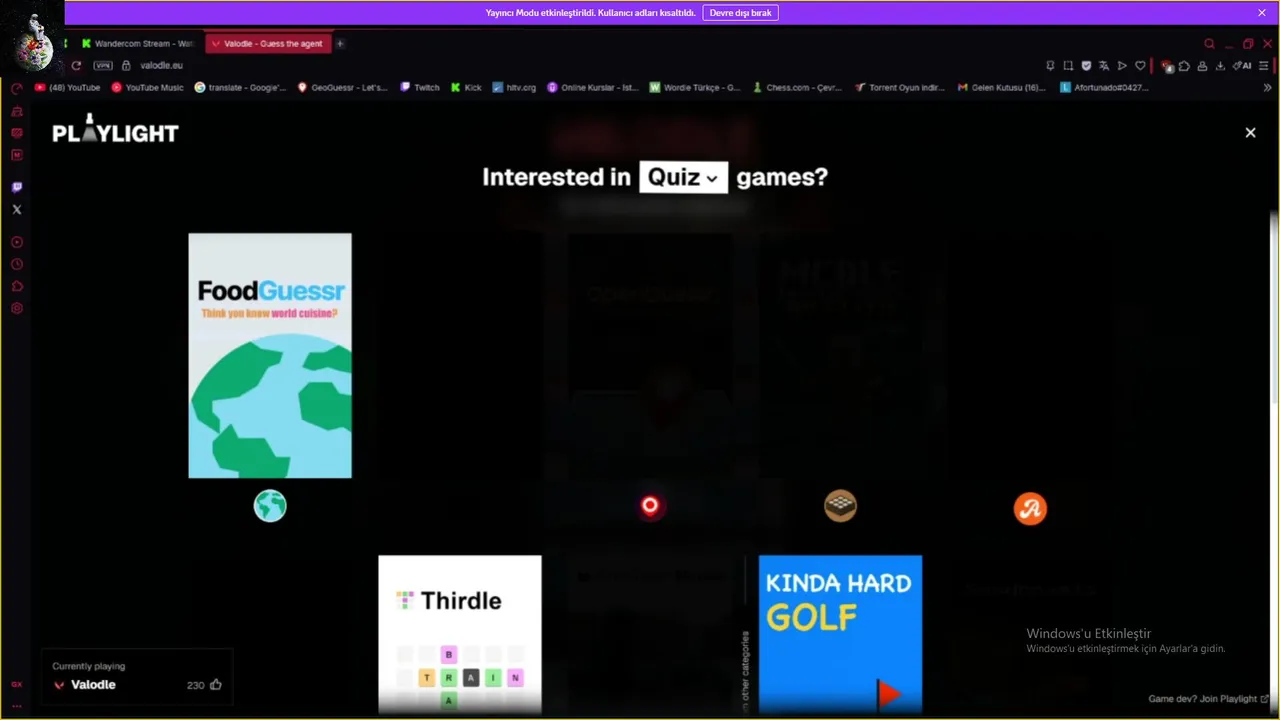Open the YouTube bookmark

click(68, 88)
